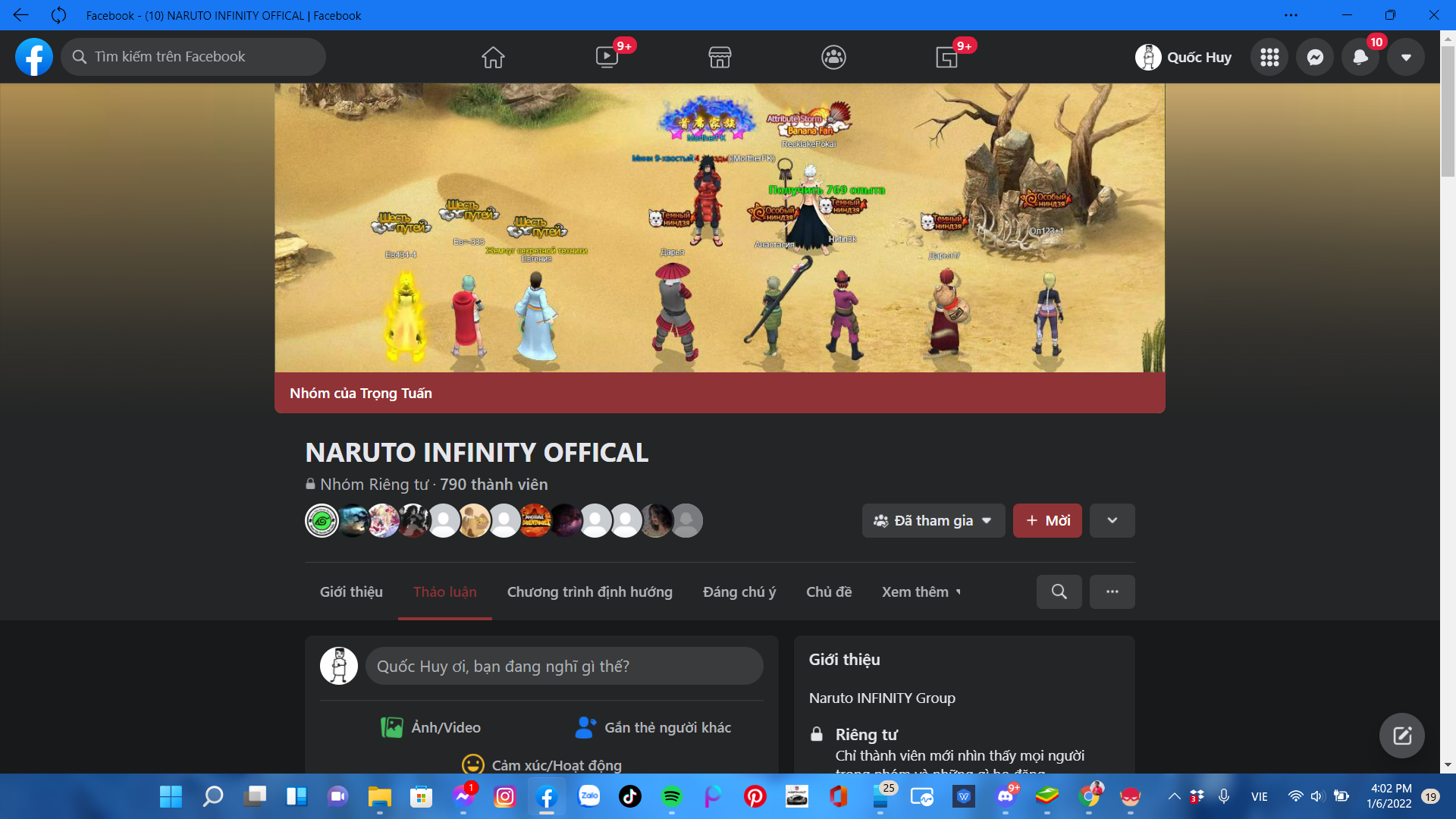
Task: Show hidden system tray icons chevron
Action: (x=1174, y=796)
